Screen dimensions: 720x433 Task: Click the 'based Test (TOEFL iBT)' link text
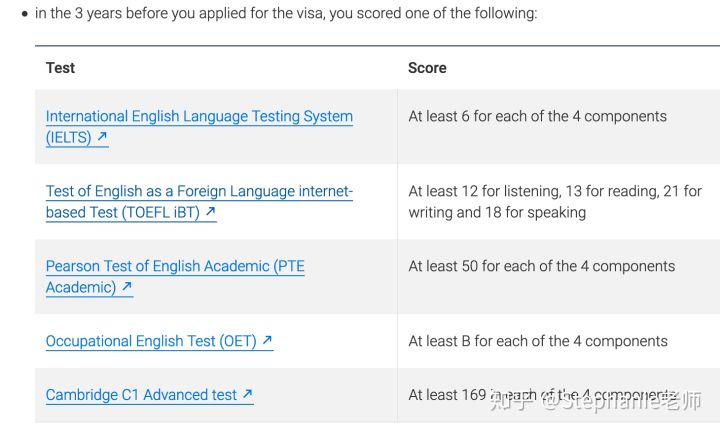pyautogui.click(x=123, y=213)
